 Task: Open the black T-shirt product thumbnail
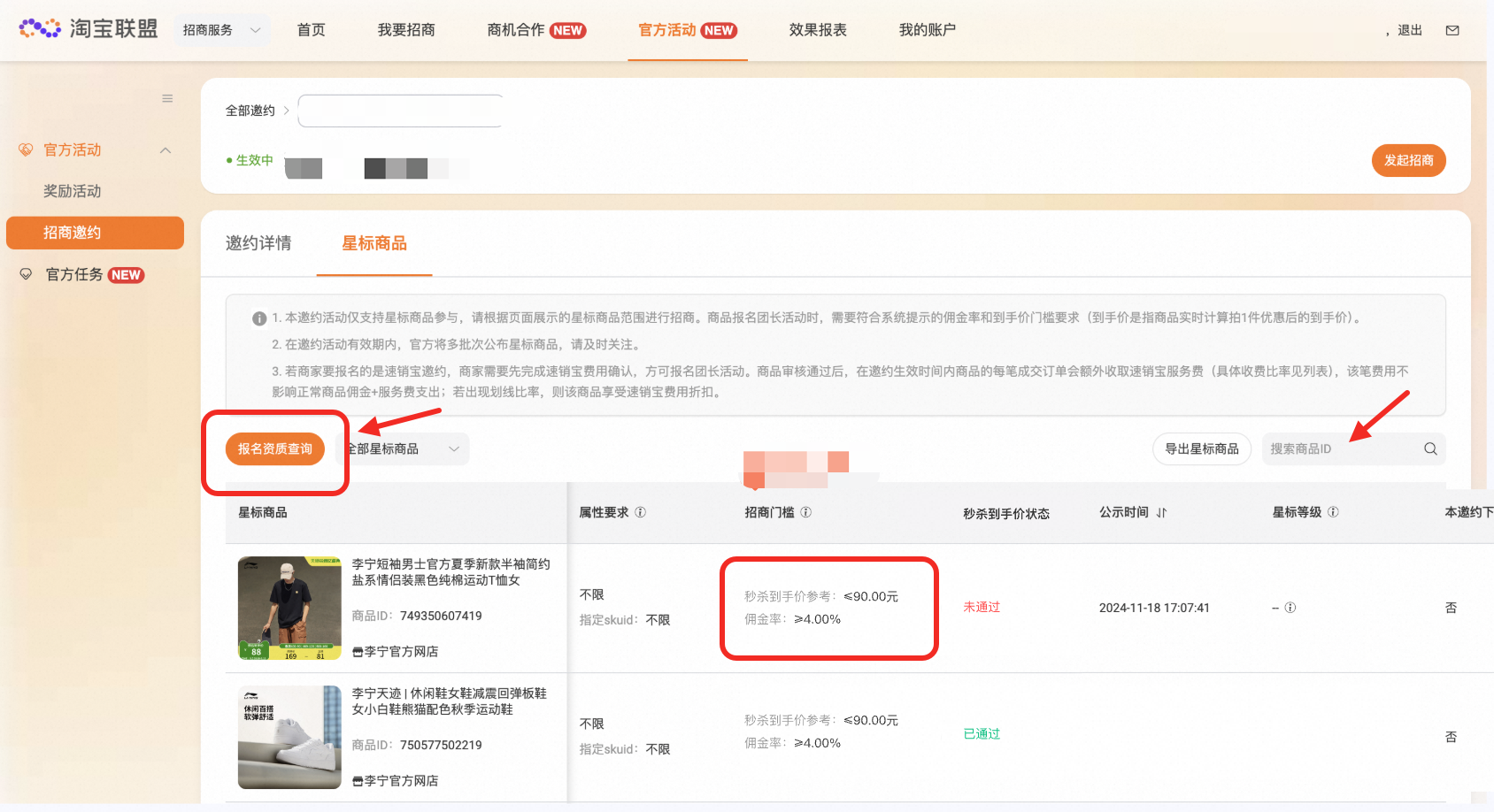[289, 609]
